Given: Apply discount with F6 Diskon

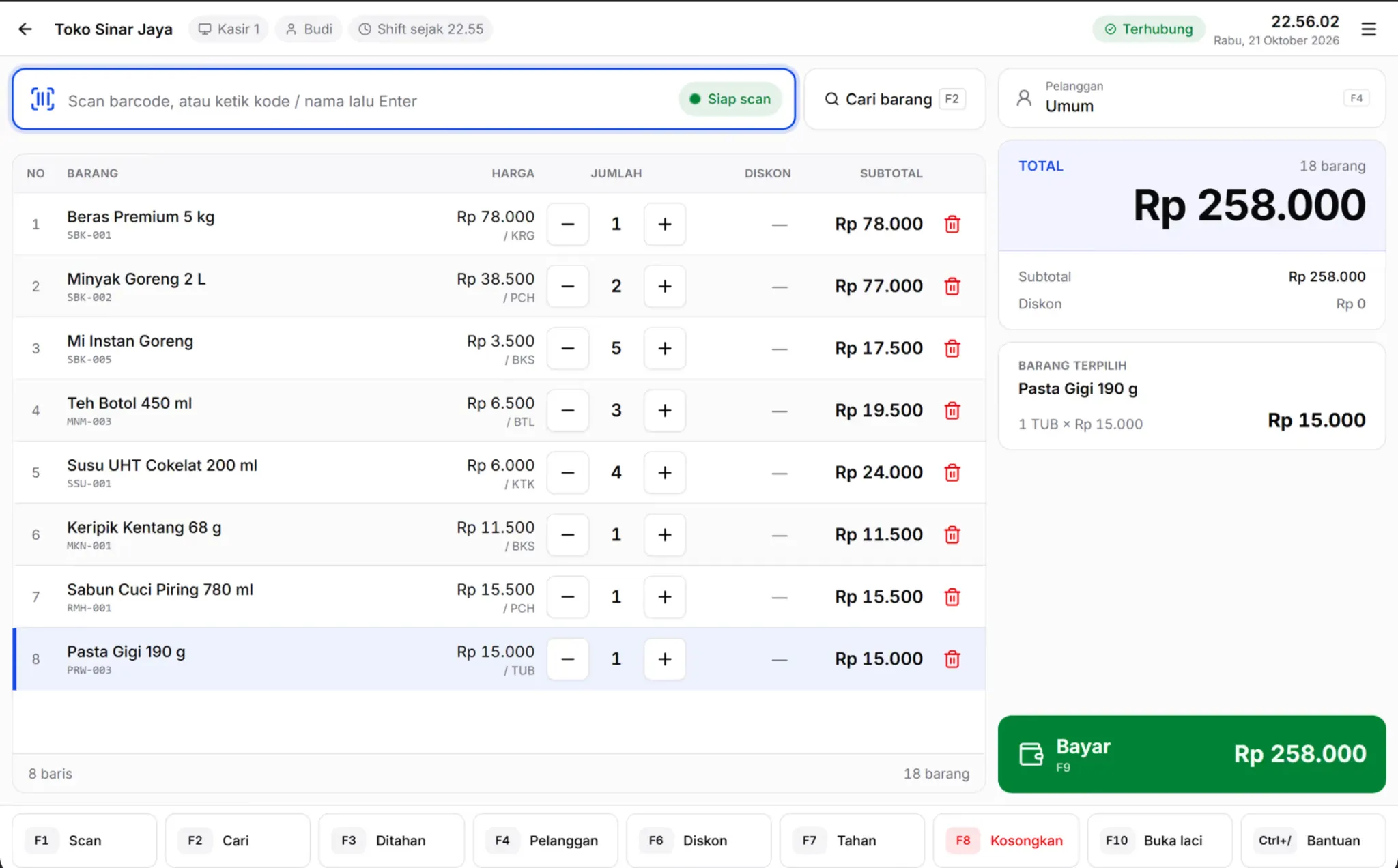Looking at the screenshot, I should click(x=698, y=840).
